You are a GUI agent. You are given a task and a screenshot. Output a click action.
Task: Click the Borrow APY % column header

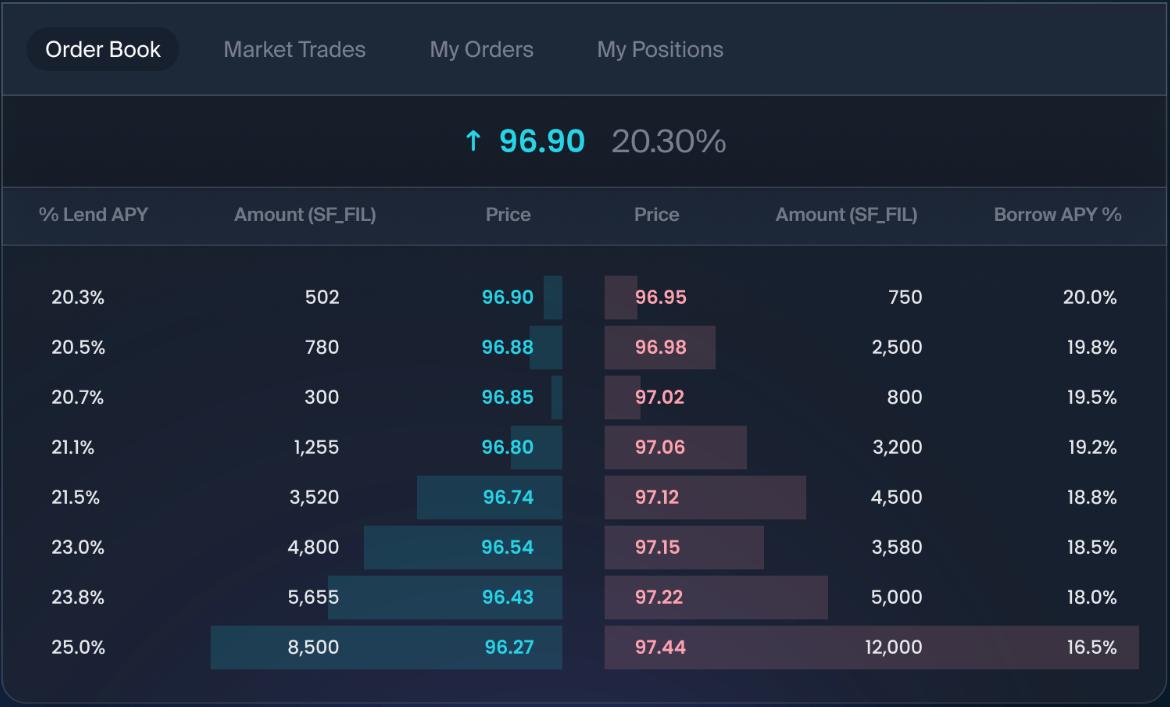pos(1057,214)
